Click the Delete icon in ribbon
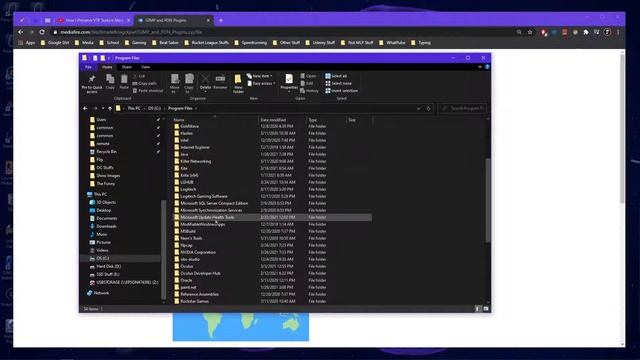The width and height of the screenshot is (640, 360). [205, 82]
